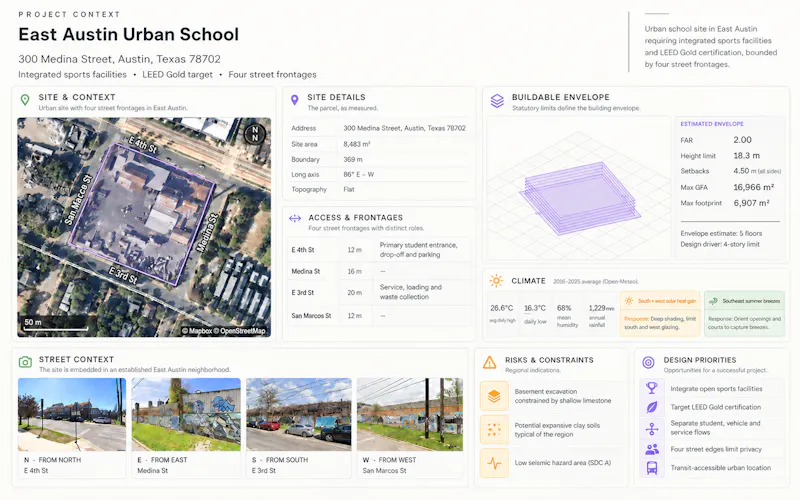Click the 26.6°C avg daily high value
Screen dimensions: 800x500
pos(502,308)
